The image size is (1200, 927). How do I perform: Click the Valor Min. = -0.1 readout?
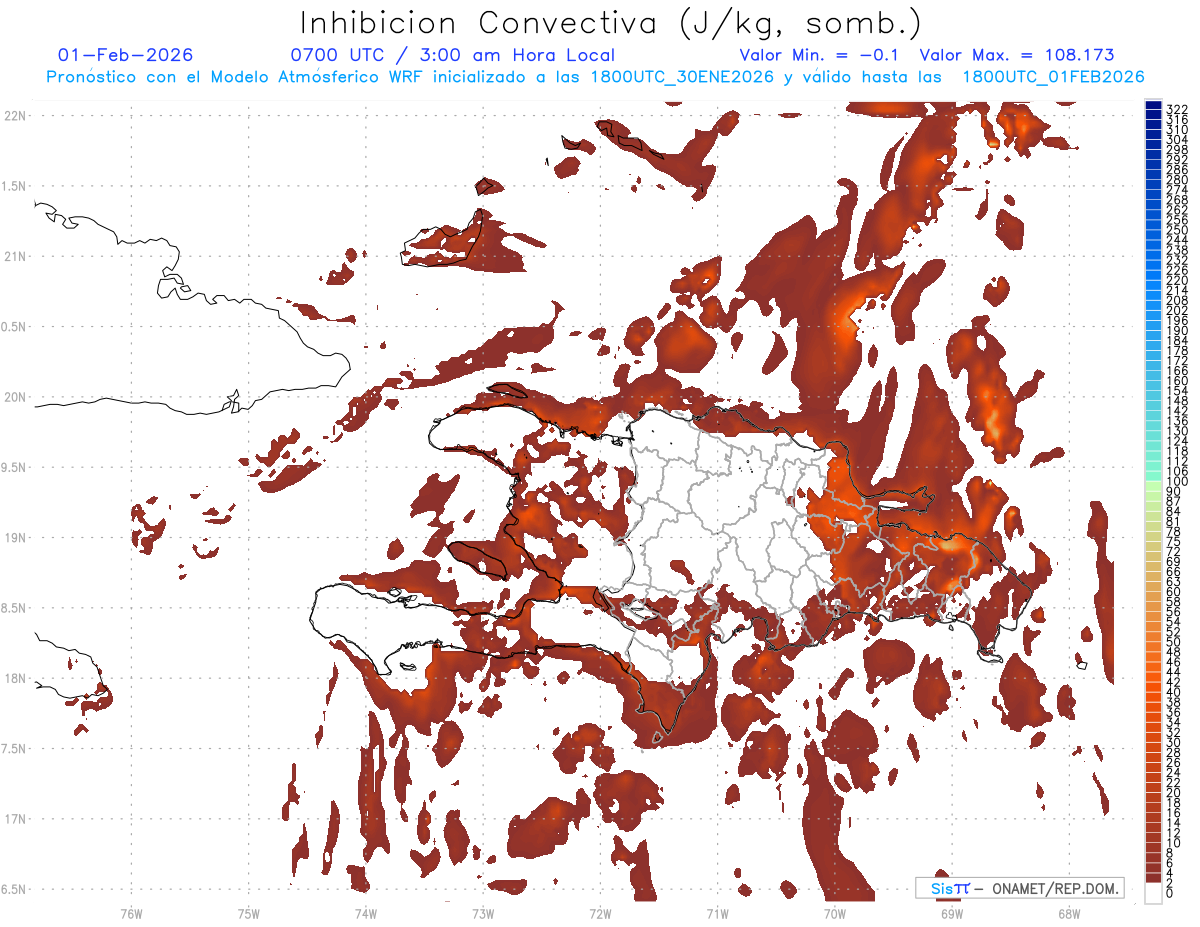click(x=820, y=55)
